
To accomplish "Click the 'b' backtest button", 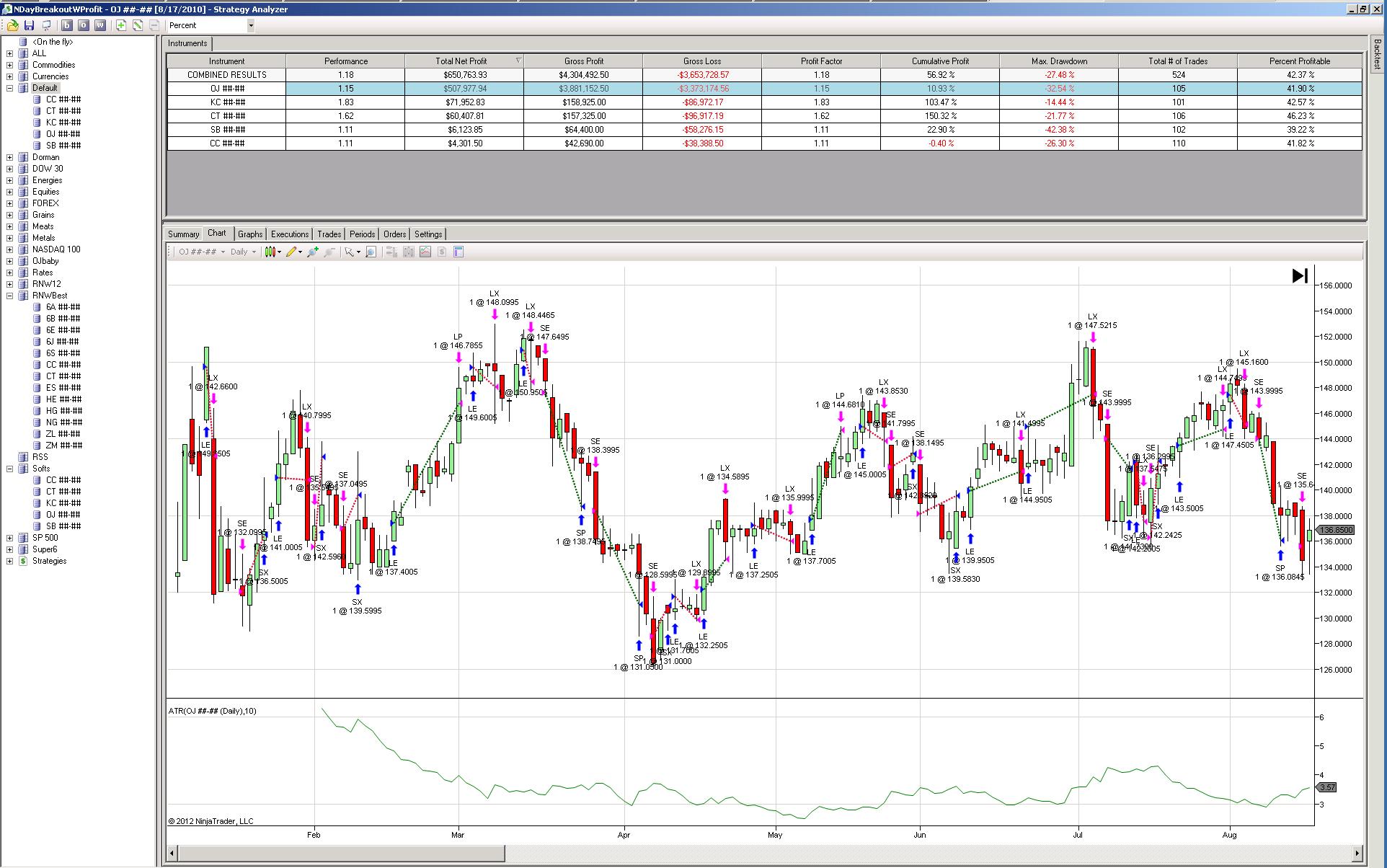I will (x=66, y=25).
